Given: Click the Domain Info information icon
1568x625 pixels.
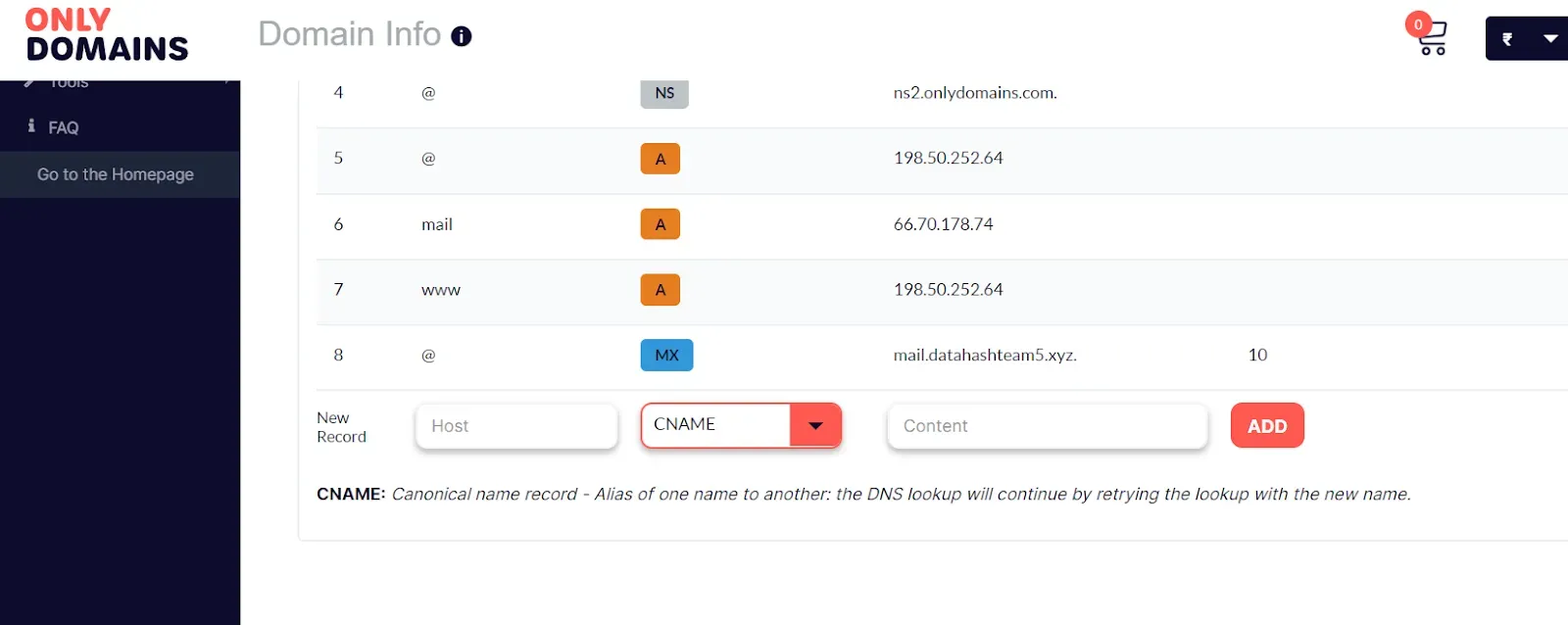Looking at the screenshot, I should pos(461,36).
